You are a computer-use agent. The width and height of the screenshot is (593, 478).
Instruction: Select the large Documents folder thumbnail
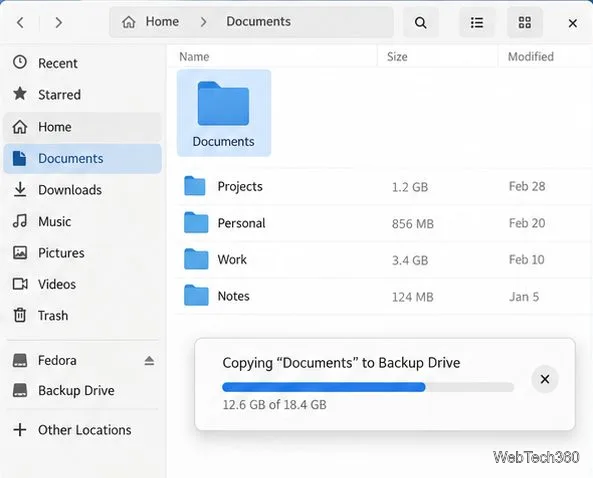pos(224,113)
